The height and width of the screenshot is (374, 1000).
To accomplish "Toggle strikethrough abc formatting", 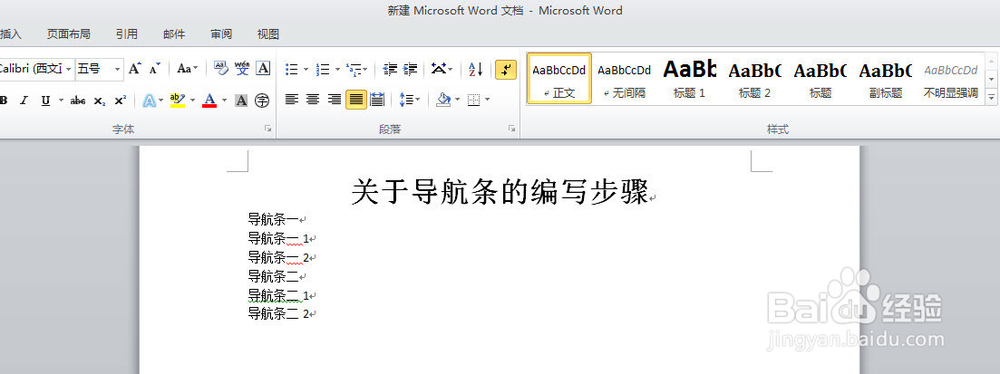I will tap(78, 100).
